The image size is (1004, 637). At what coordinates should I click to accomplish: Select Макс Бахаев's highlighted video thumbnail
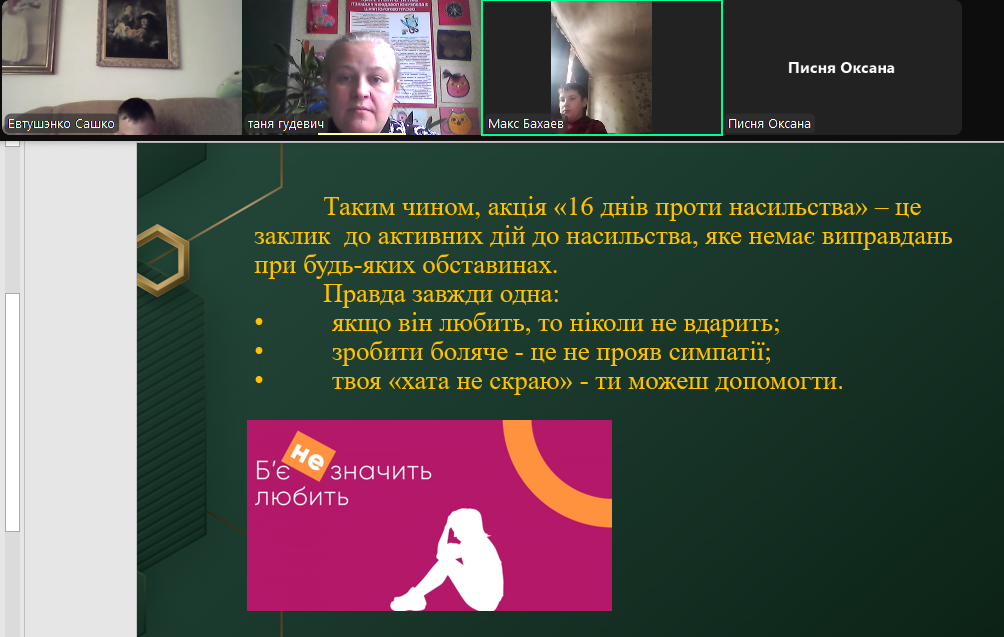tap(602, 68)
